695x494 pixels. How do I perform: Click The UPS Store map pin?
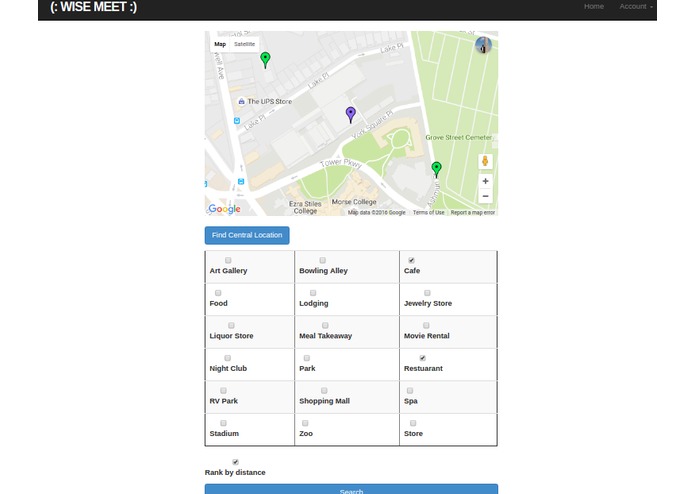242,101
